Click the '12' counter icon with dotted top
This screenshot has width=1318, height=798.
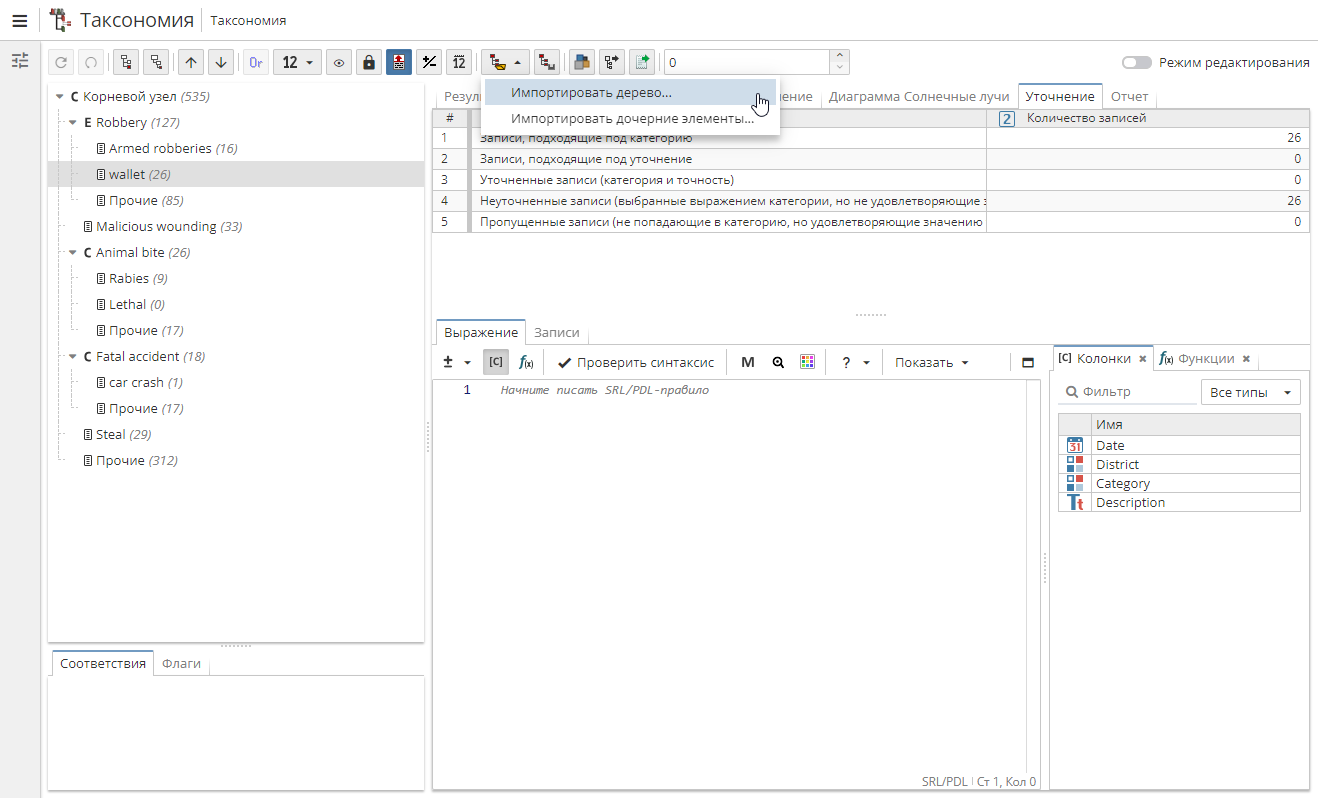[x=459, y=62]
